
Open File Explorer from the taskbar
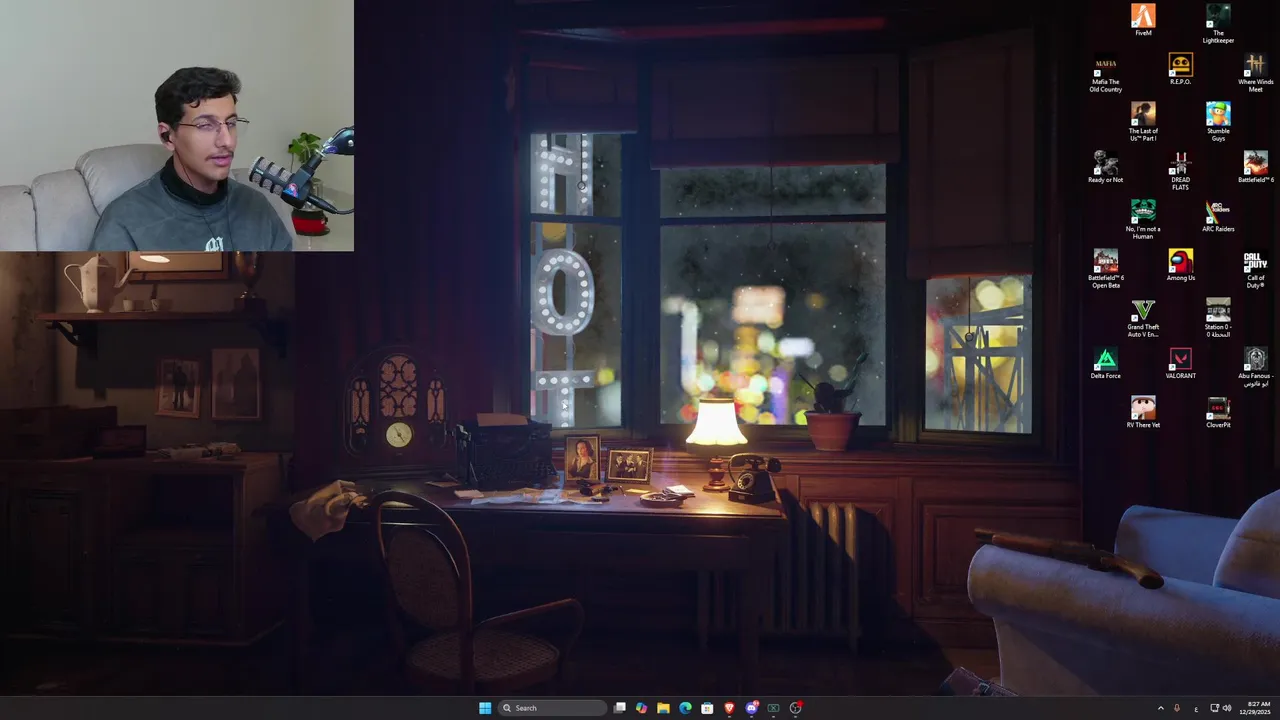tap(663, 708)
